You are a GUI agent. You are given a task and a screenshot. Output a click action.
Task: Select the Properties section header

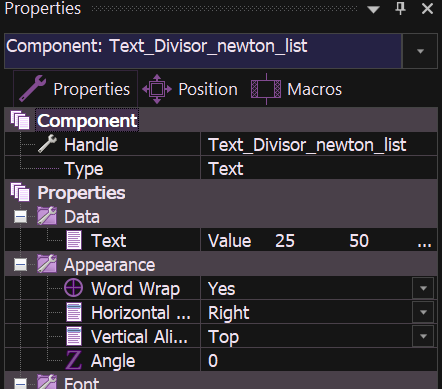click(81, 193)
